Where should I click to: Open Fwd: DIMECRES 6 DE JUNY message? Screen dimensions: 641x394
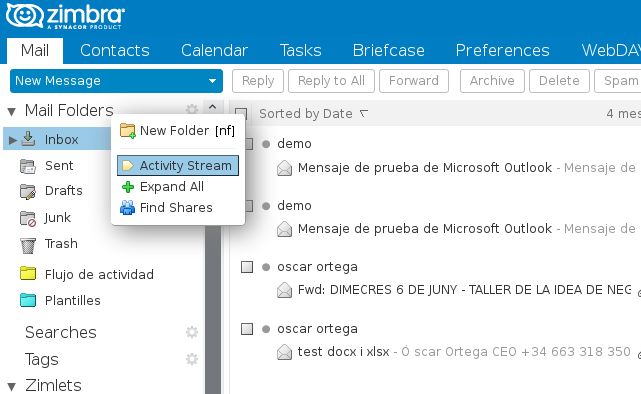464,290
